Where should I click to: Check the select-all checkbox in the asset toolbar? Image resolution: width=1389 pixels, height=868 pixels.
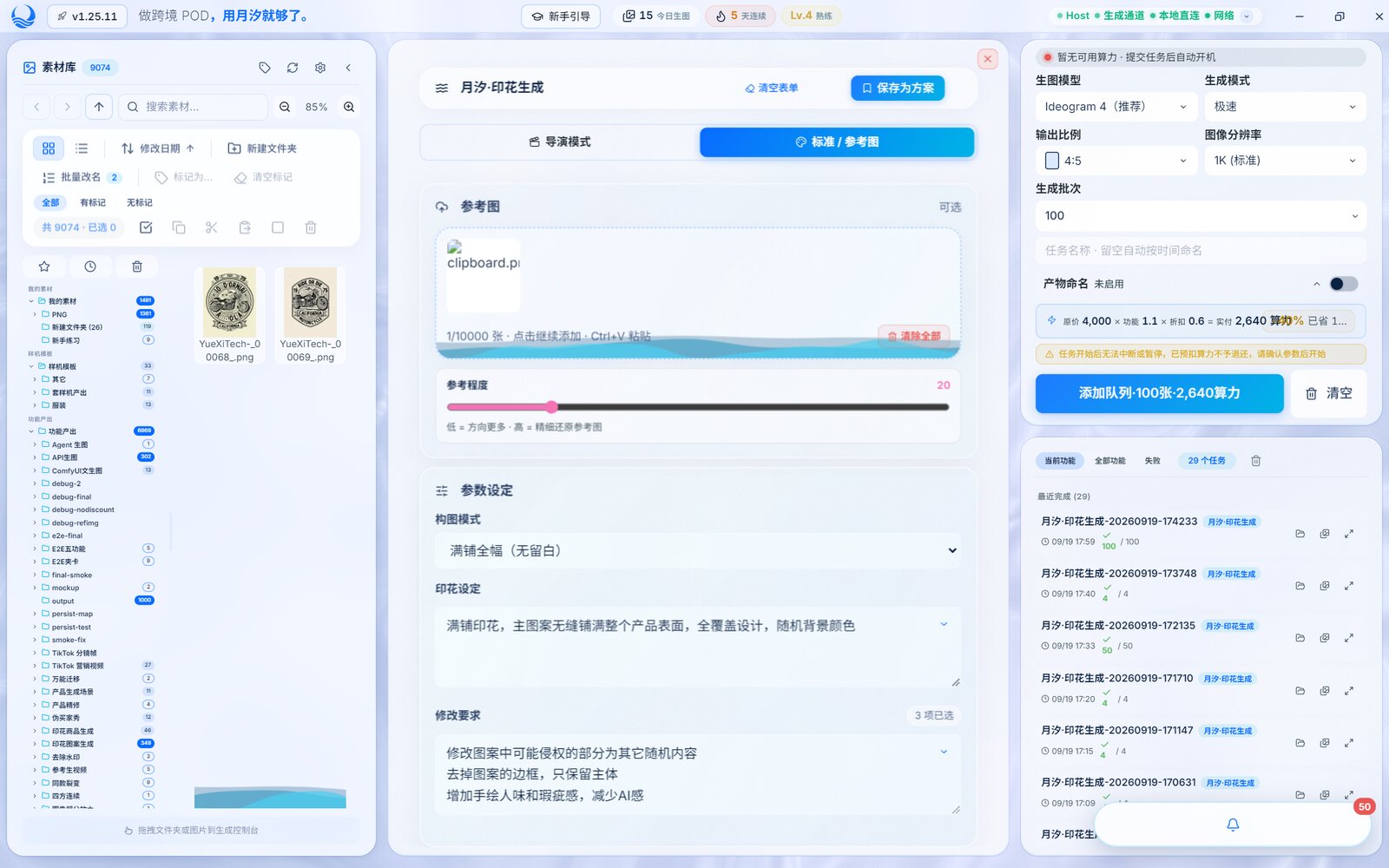click(x=146, y=227)
